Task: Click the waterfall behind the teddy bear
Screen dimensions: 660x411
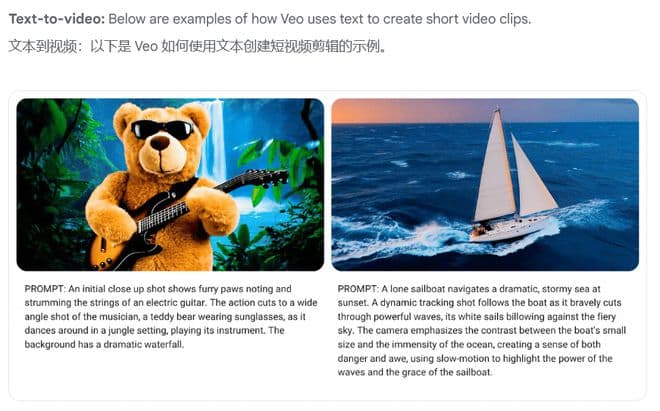Action: [213, 139]
